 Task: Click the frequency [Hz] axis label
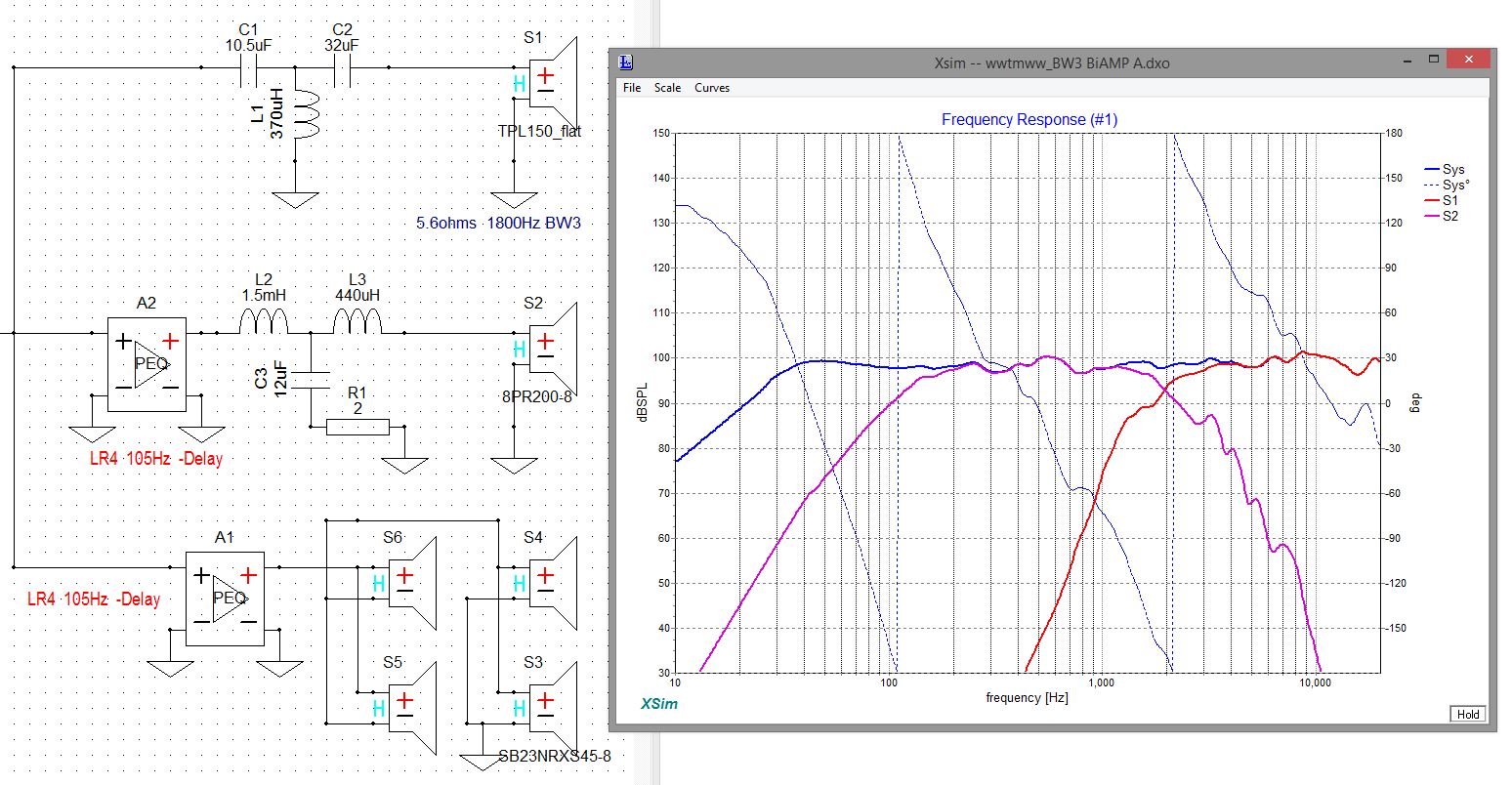(1027, 698)
